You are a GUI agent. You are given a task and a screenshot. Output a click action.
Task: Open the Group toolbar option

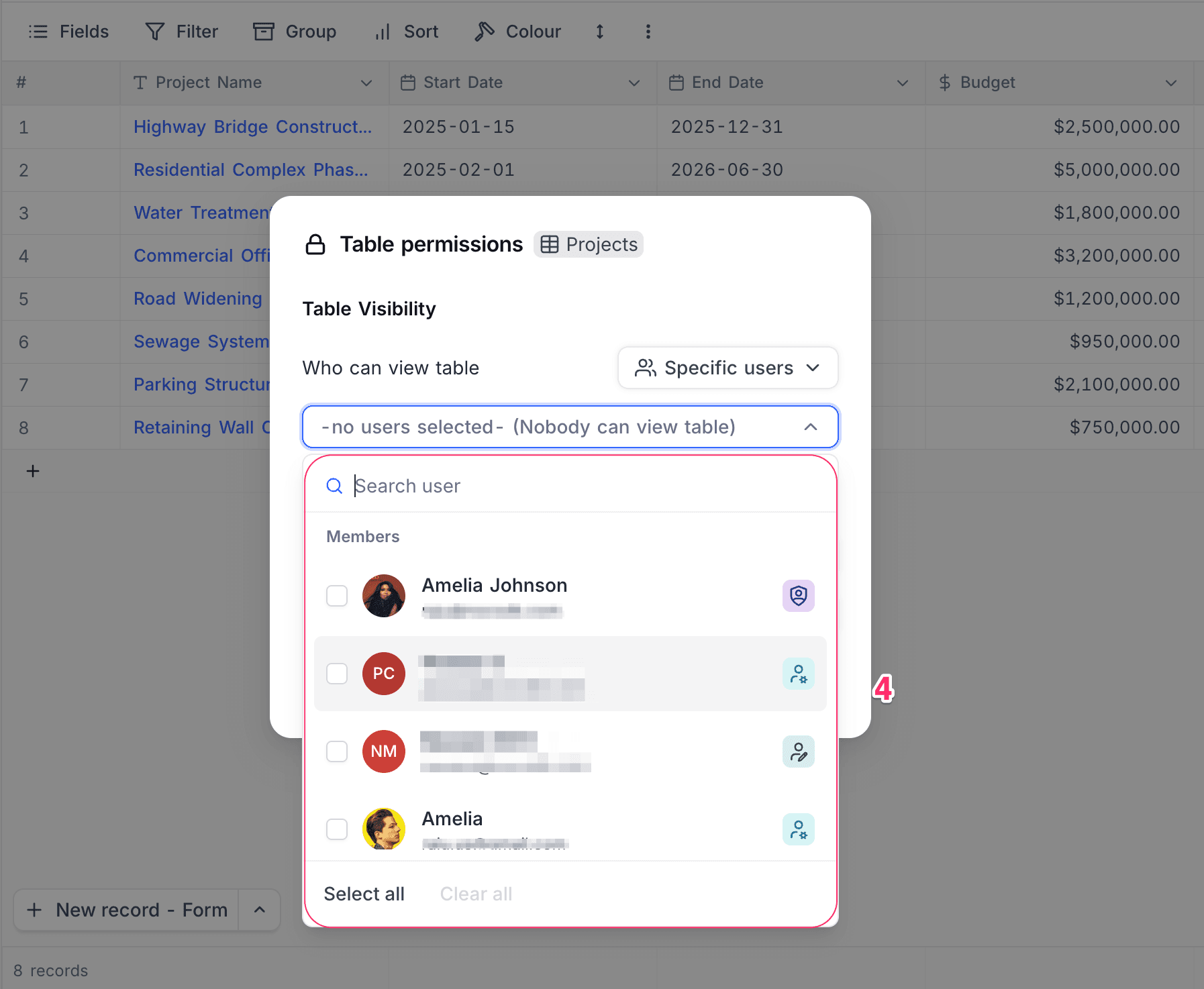click(295, 32)
